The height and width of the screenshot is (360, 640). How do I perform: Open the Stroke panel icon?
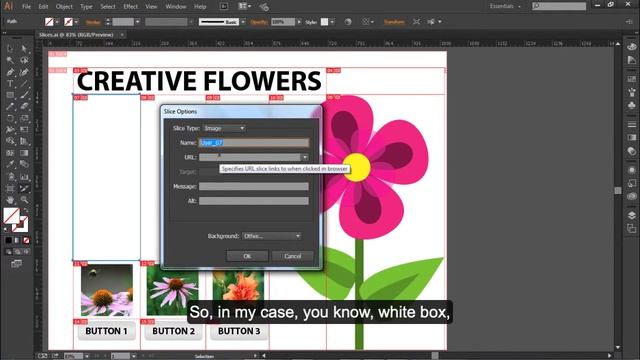[632, 124]
